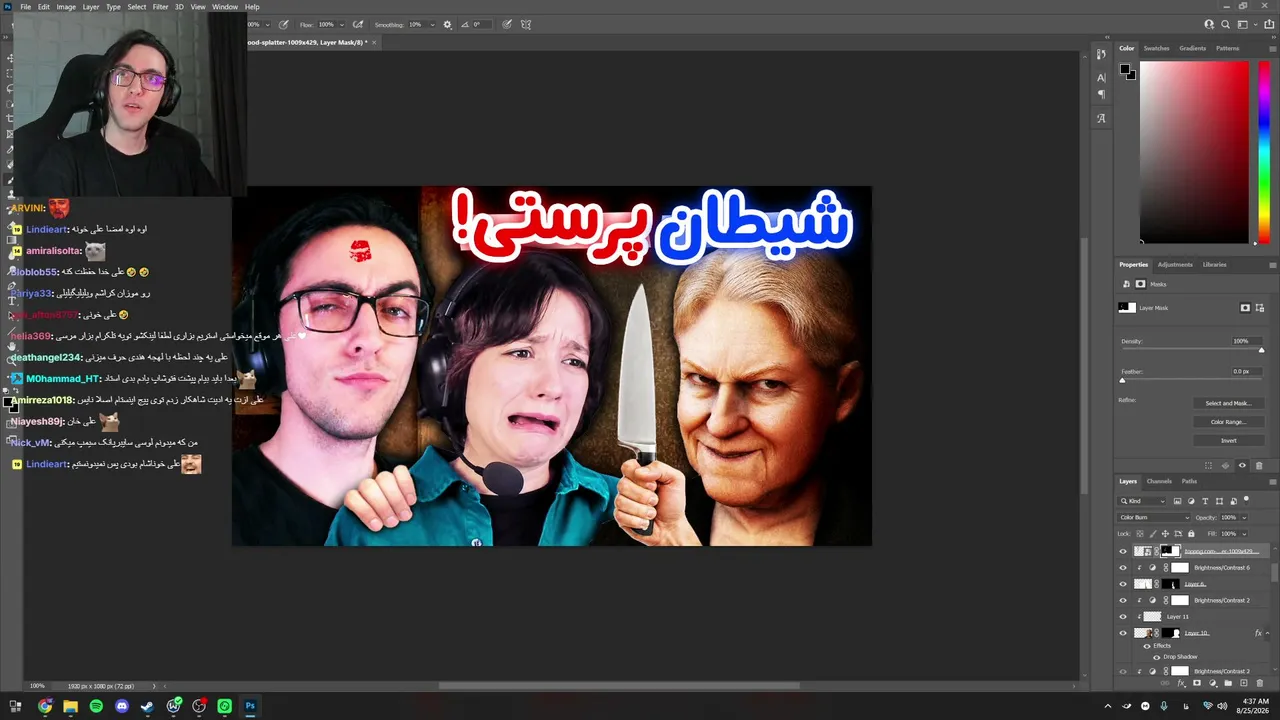Screen dimensions: 1280x720
Task: Filter layers by pixel layer icon
Action: pyautogui.click(x=1177, y=501)
